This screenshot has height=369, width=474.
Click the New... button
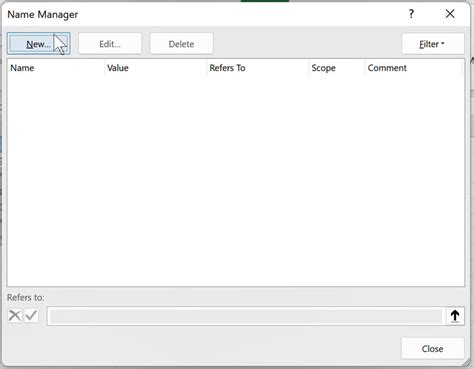(x=39, y=44)
